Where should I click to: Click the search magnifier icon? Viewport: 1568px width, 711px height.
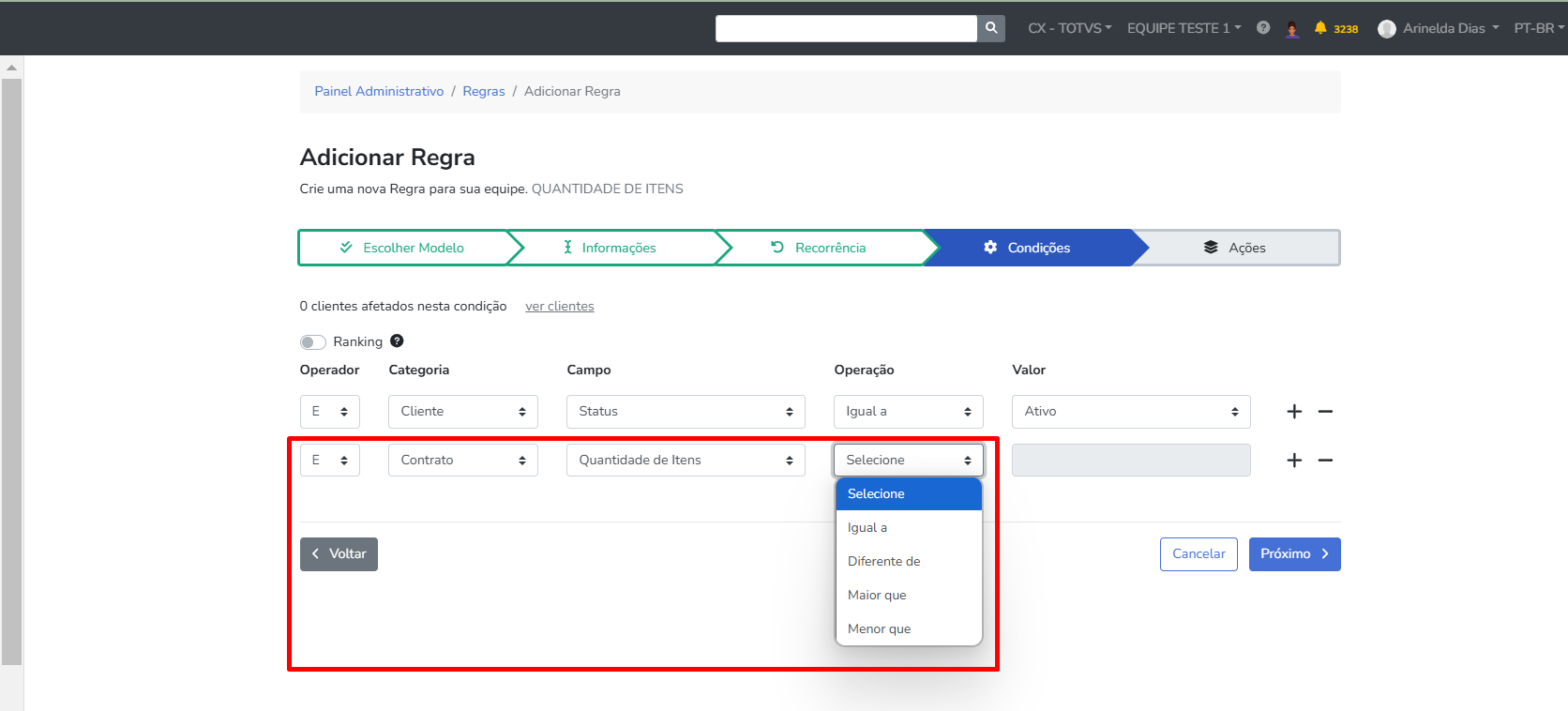pos(990,28)
